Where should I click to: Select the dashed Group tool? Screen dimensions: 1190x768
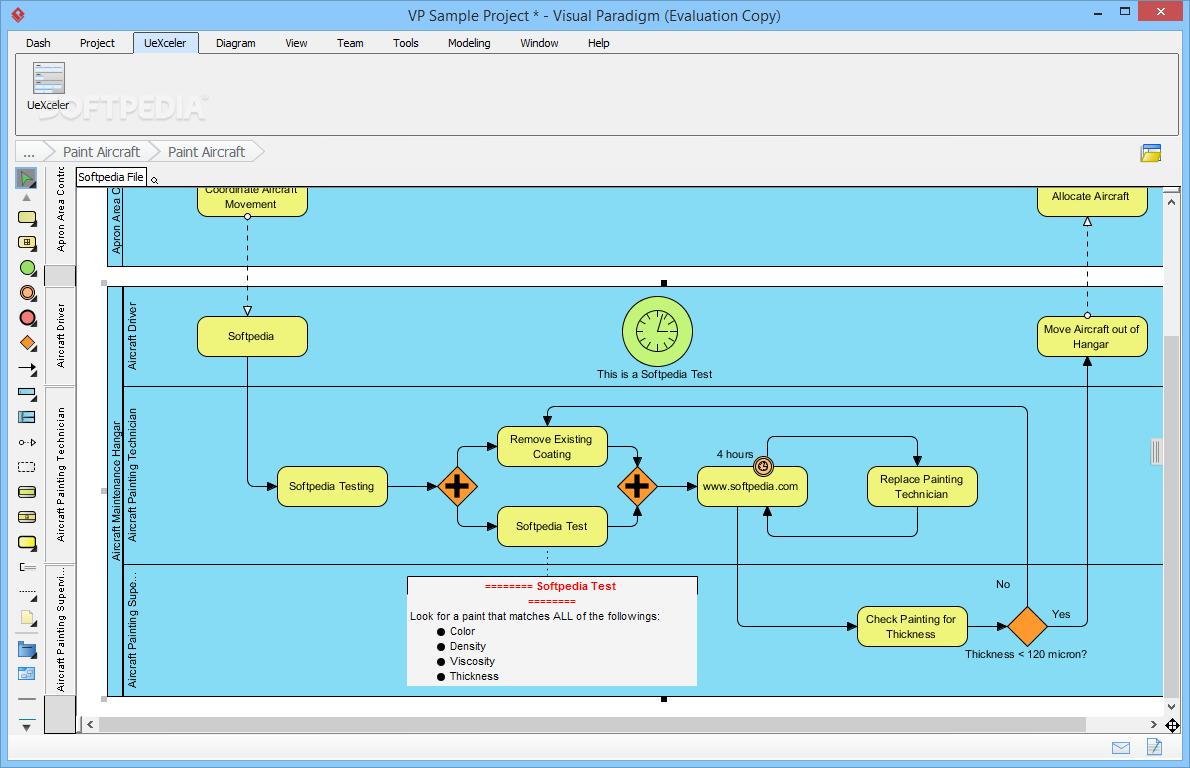click(27, 467)
